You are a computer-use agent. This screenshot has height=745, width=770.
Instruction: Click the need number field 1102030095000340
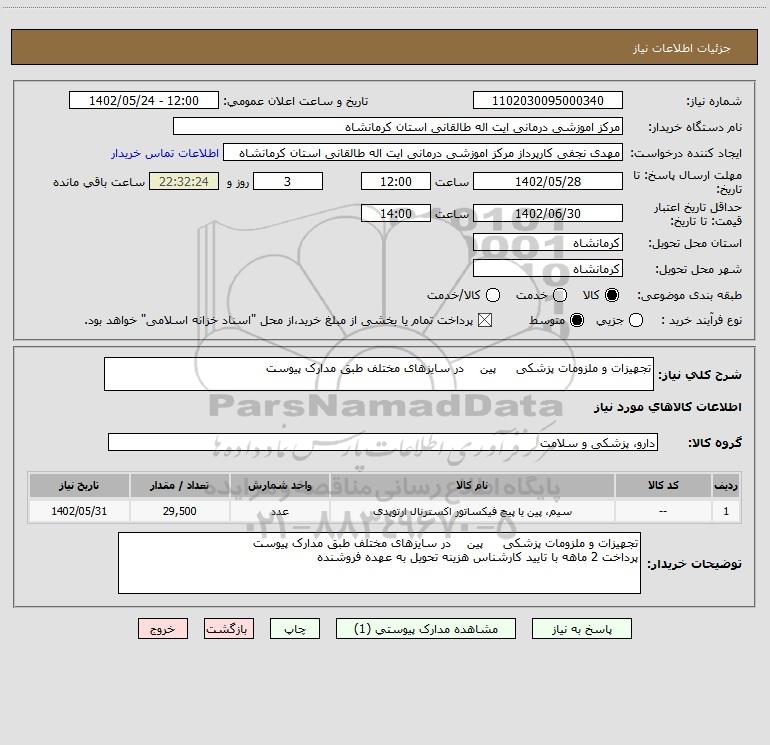[x=548, y=101]
